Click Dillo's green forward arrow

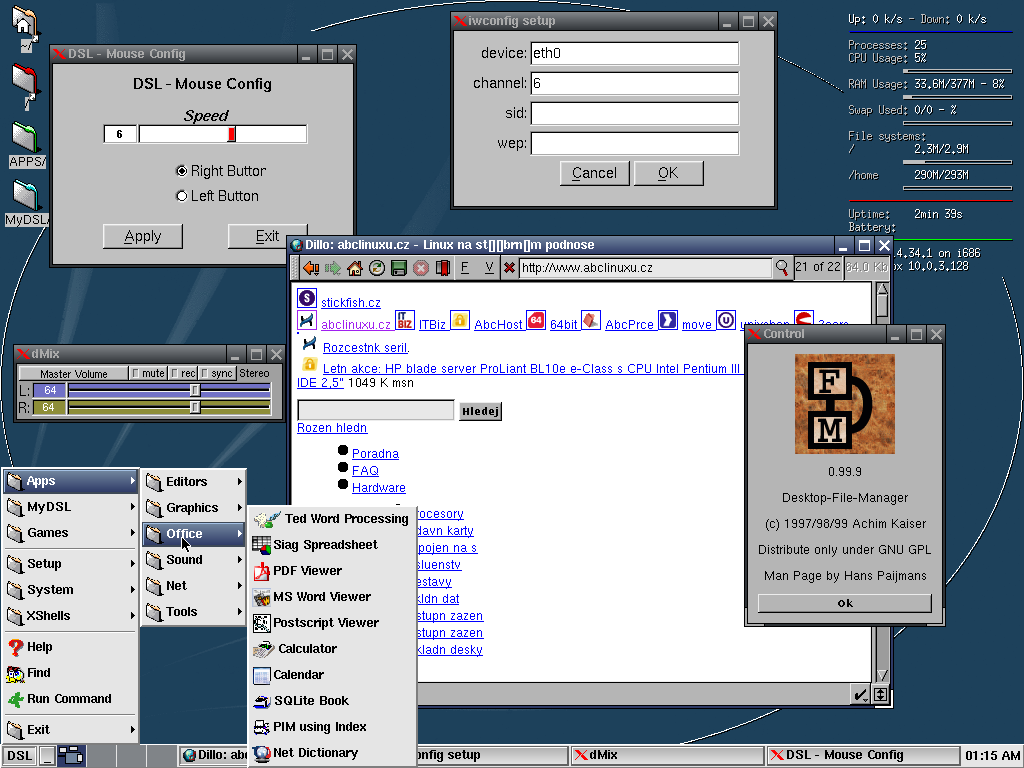point(333,268)
